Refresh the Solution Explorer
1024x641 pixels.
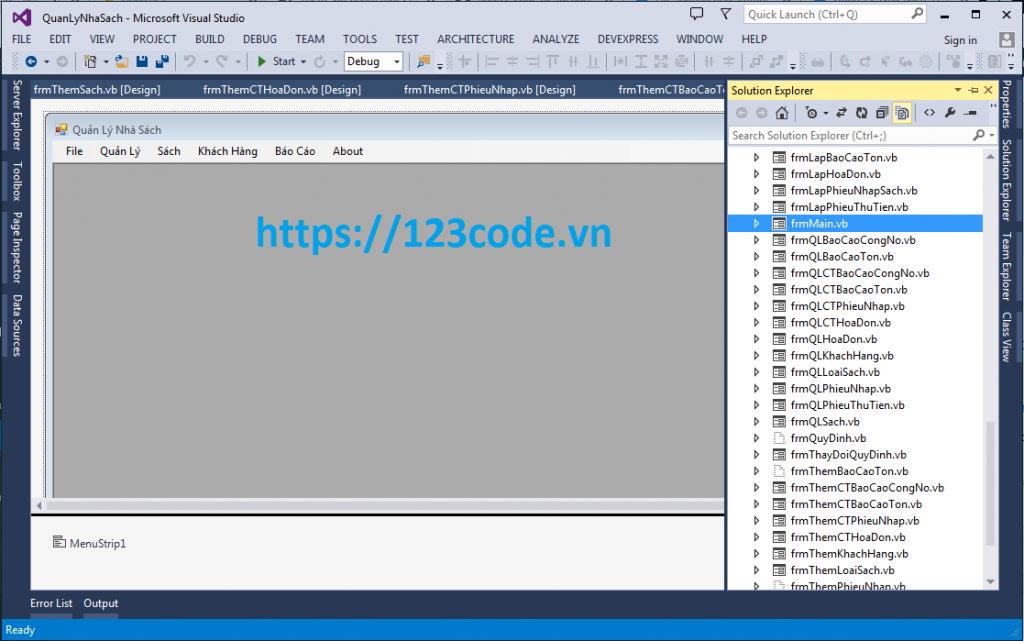click(x=863, y=110)
